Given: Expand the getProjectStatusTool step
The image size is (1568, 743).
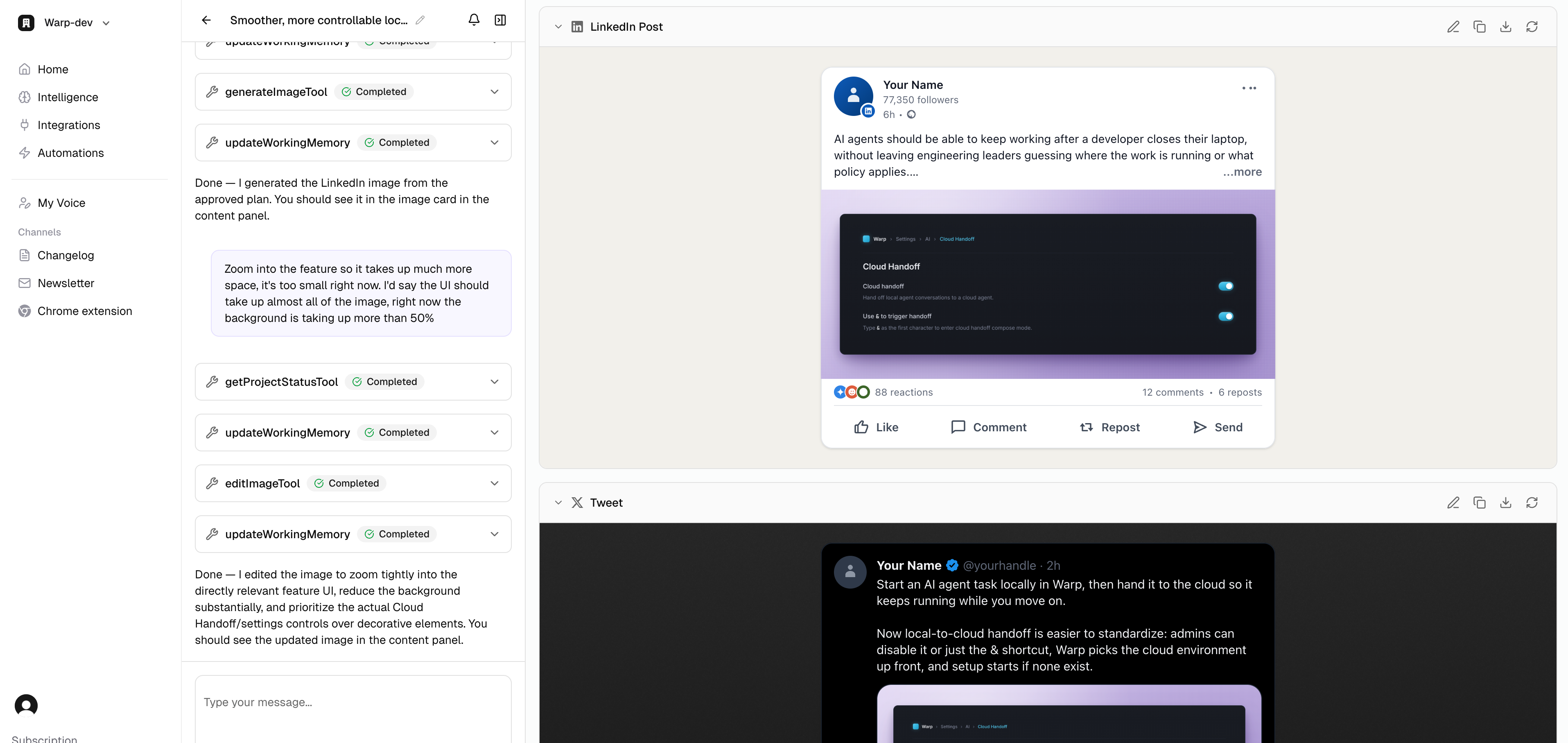Looking at the screenshot, I should coord(353,382).
